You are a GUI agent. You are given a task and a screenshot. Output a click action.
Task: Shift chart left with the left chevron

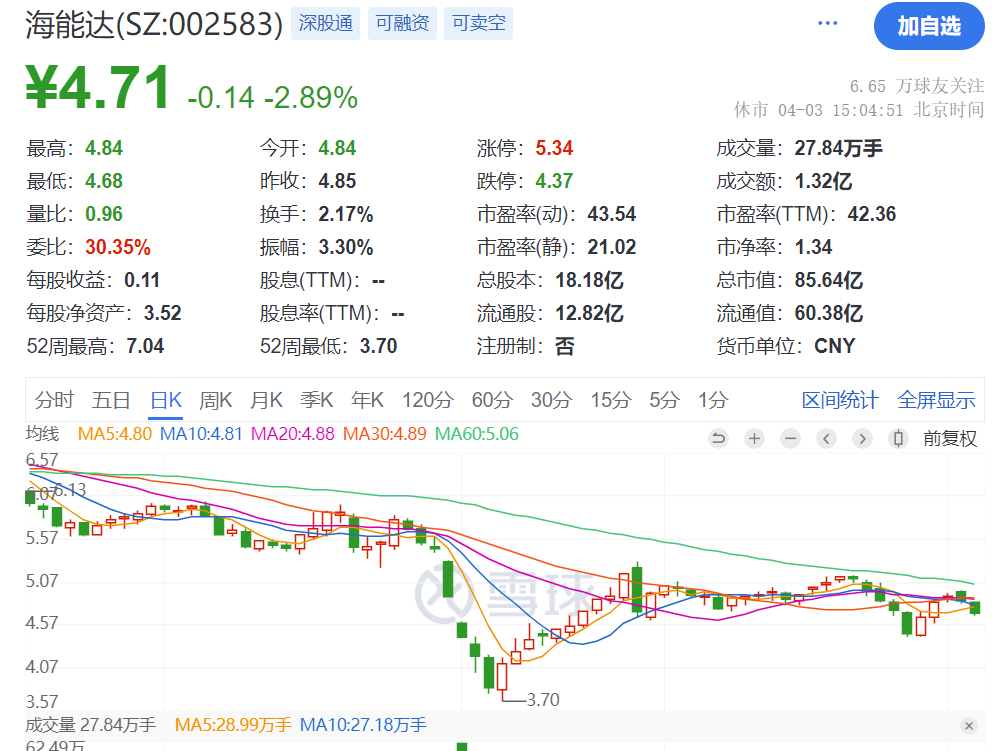826,438
